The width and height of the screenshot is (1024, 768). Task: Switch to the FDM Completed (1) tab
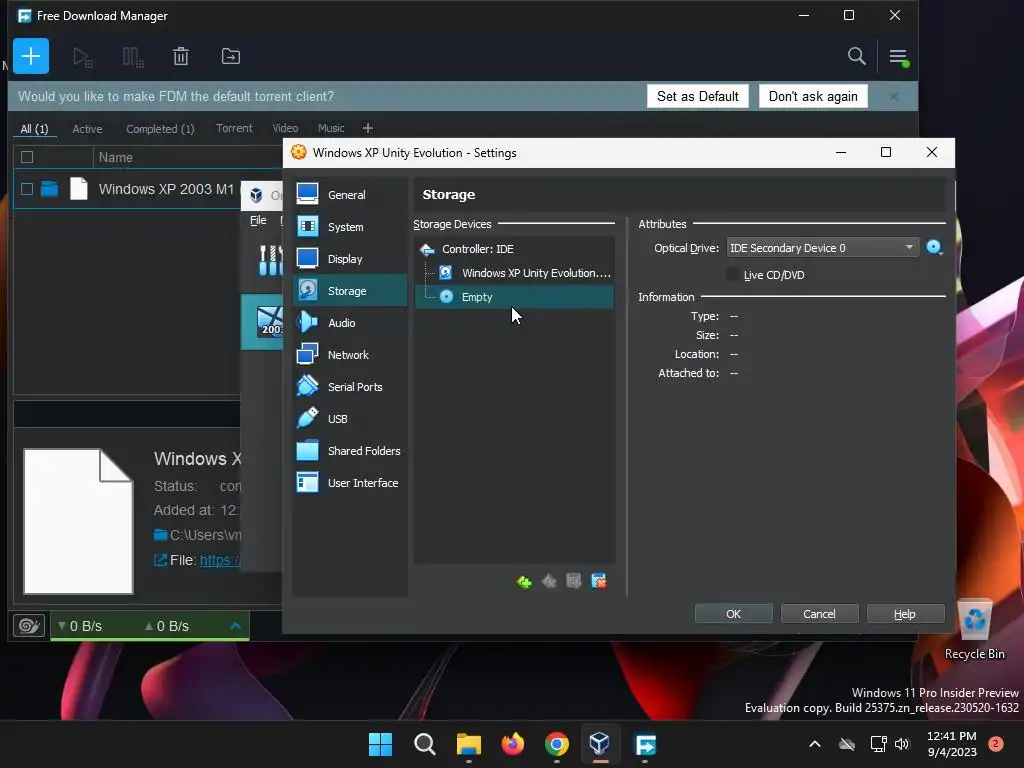pos(160,129)
